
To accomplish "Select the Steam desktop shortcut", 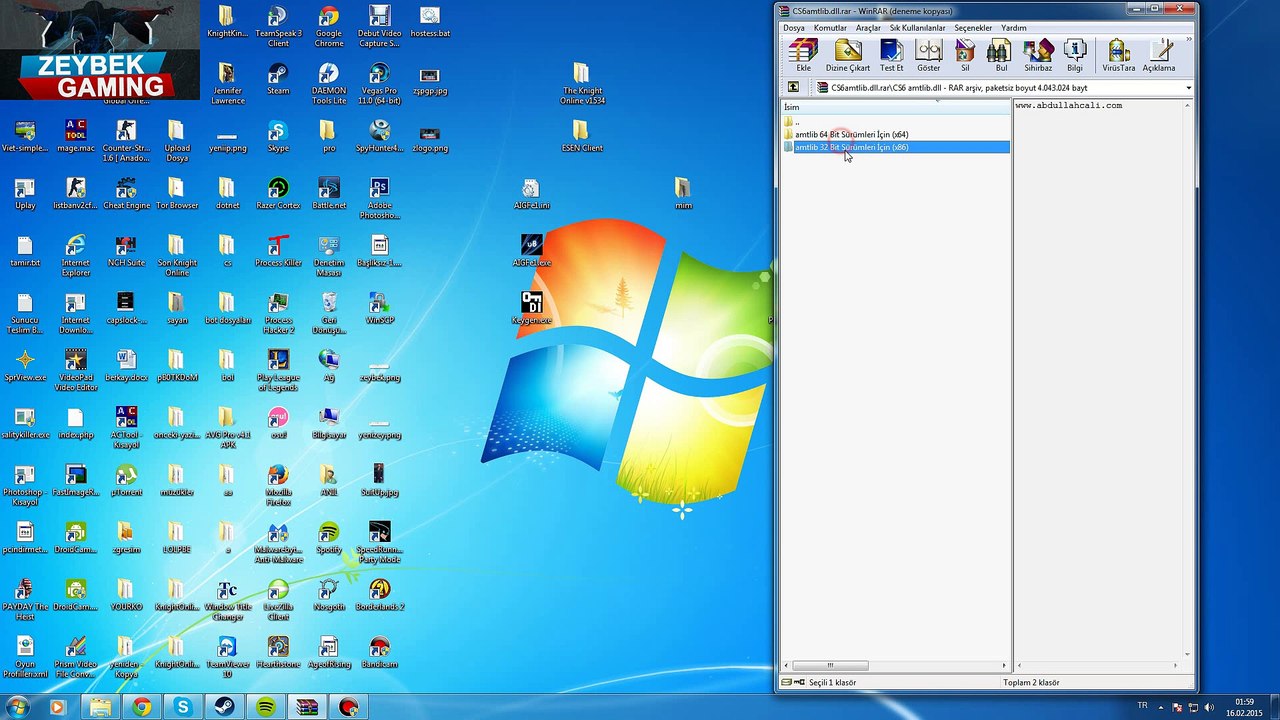I will pyautogui.click(x=278, y=79).
